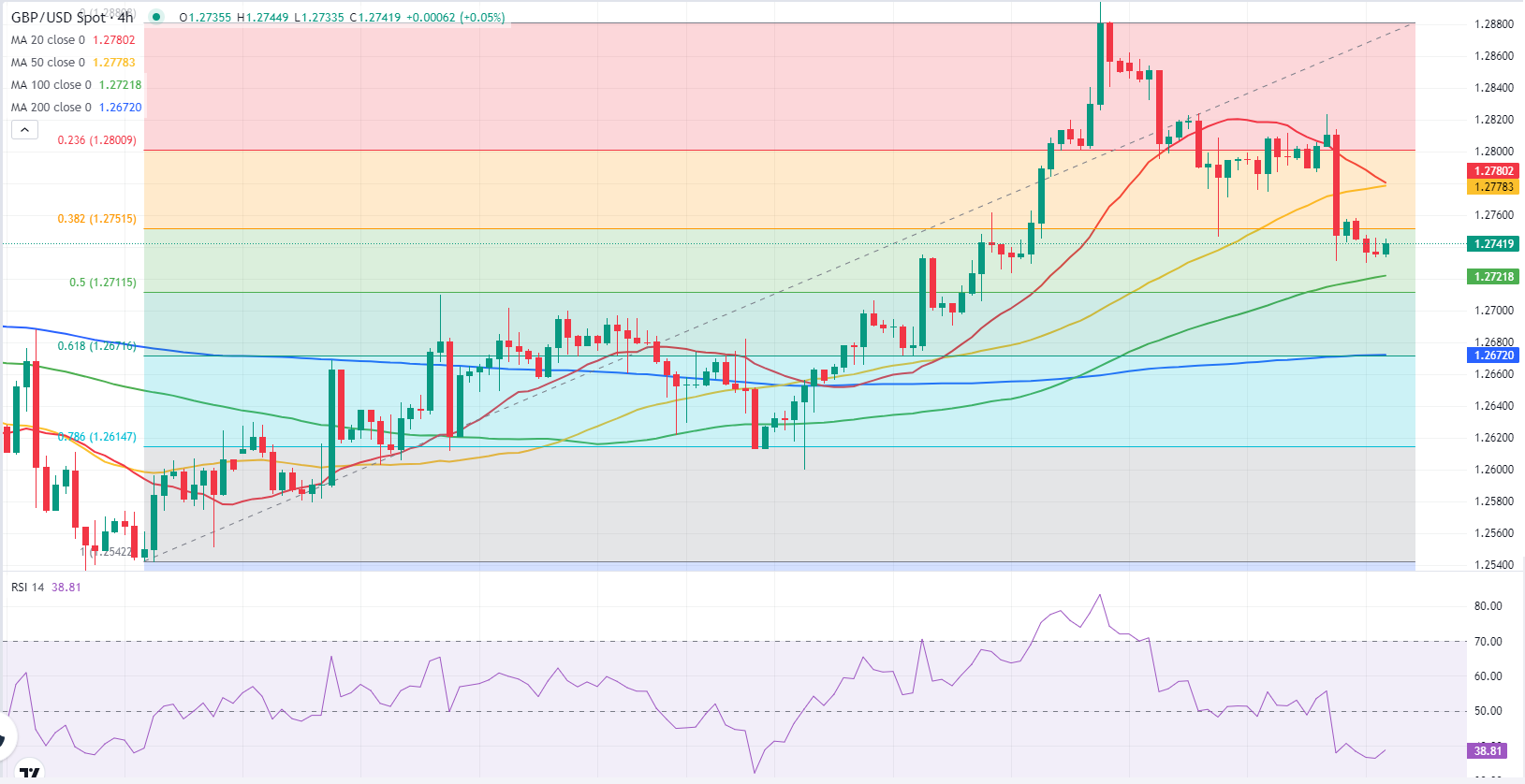Collapse the indicator legend with the chevron
Screen dimensions: 1525x784
(24, 129)
